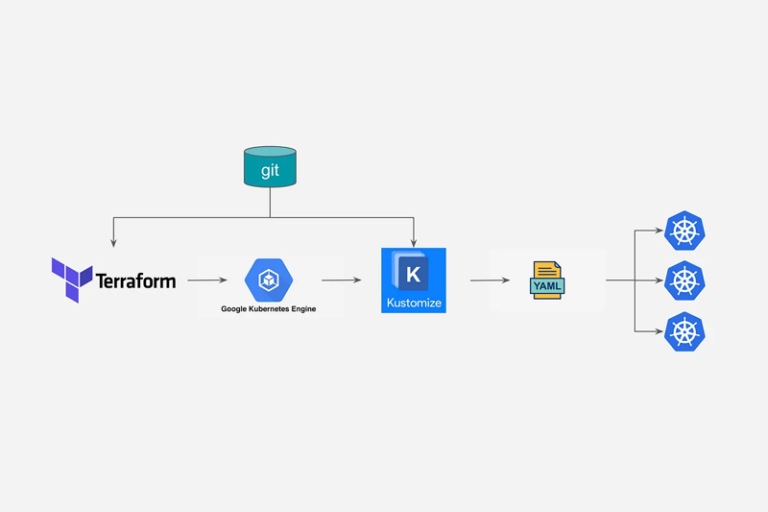Select the Google Kubernetes Engine hexagon icon
Screen dimensions: 768x512
(269, 280)
